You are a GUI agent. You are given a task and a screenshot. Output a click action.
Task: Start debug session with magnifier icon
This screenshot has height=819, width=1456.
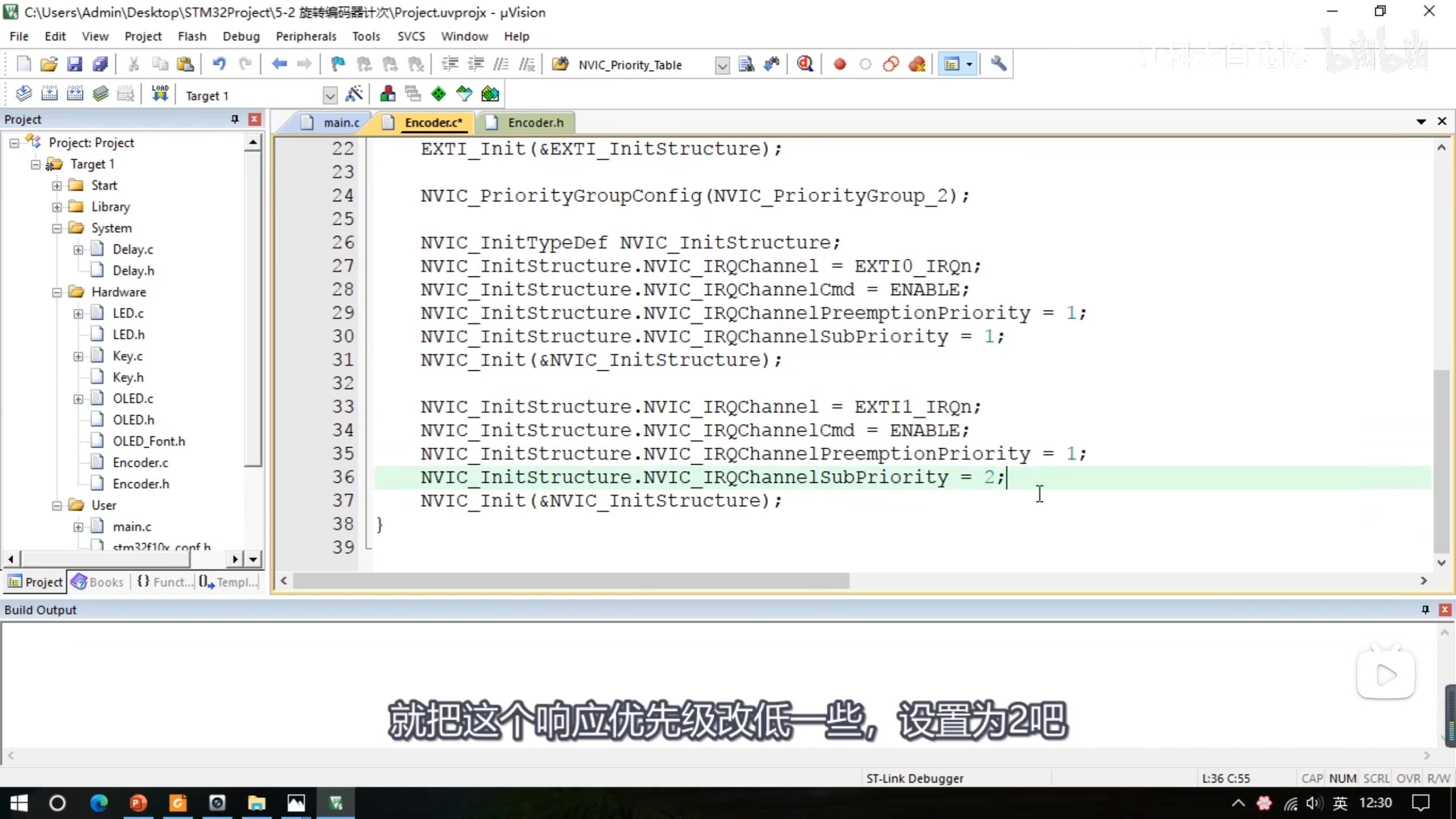pyautogui.click(x=805, y=64)
